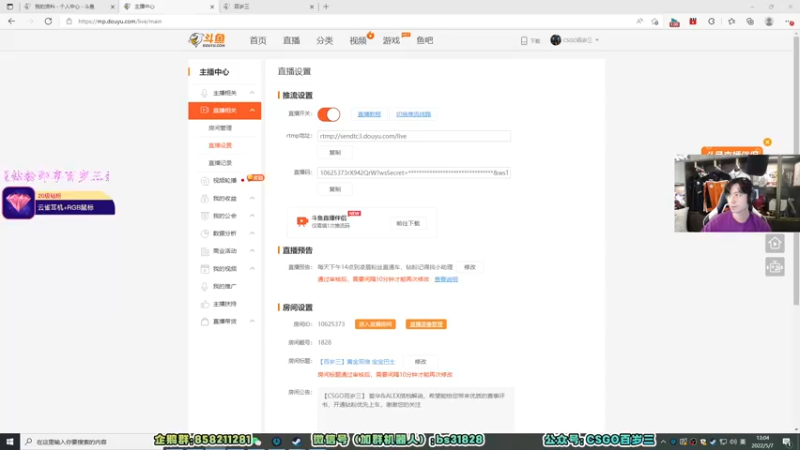Open the CSGO百岁三 account dropdown

tap(574, 40)
